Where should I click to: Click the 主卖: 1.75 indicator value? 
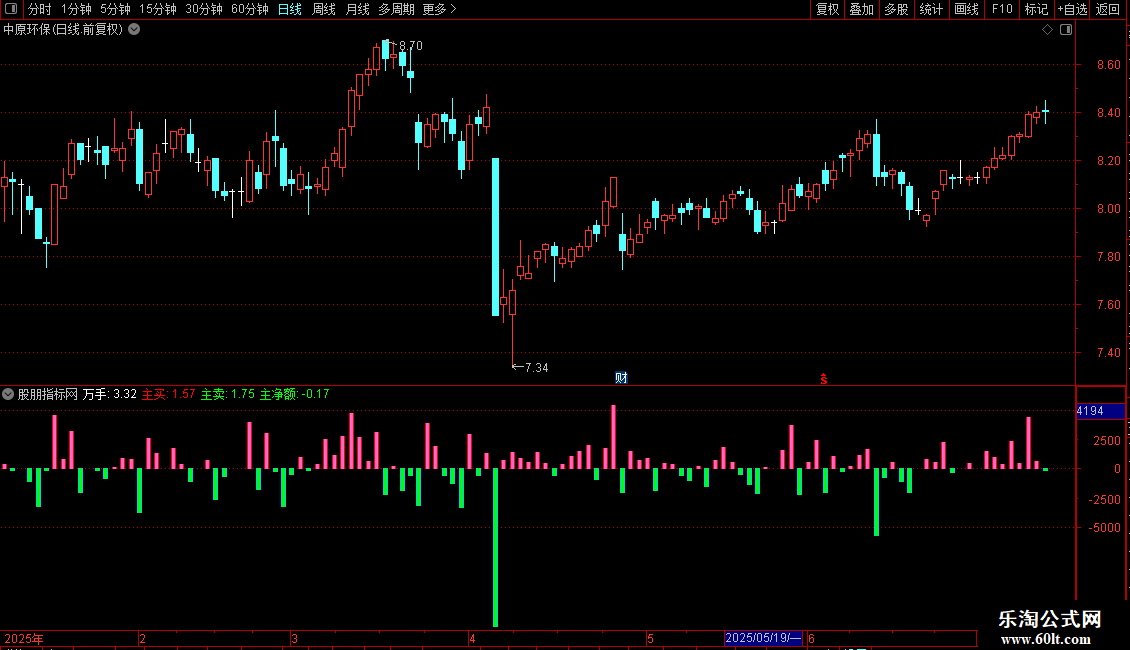[228, 394]
